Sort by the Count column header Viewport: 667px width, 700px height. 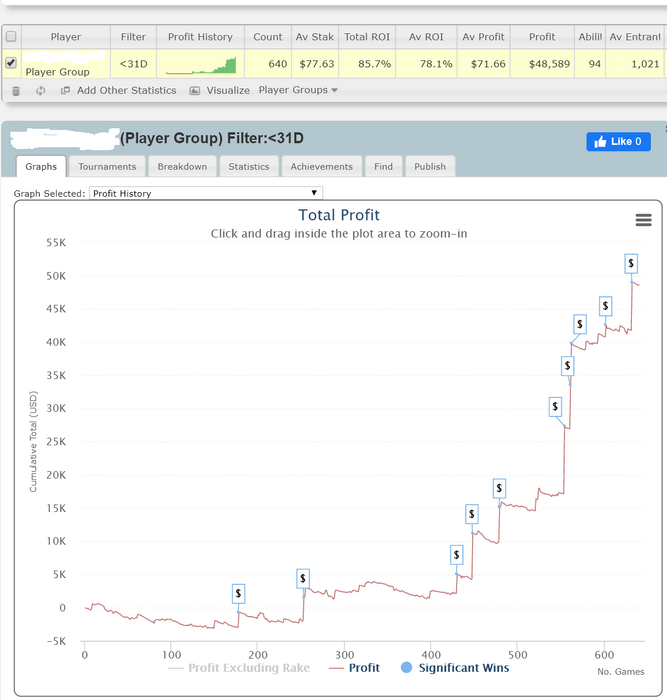tap(268, 37)
